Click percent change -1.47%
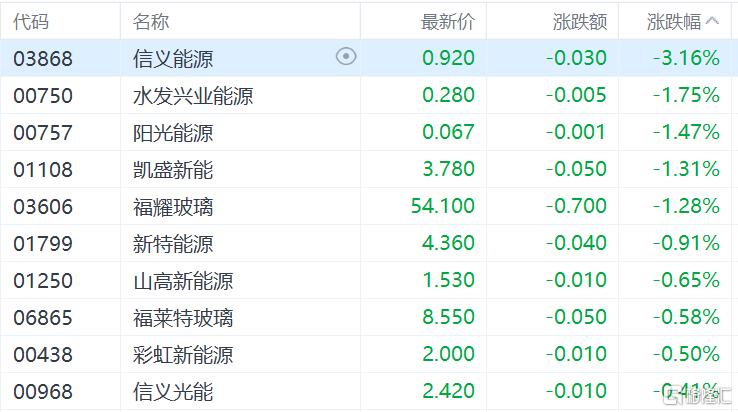Screen dimensions: 738x412 tap(687, 132)
